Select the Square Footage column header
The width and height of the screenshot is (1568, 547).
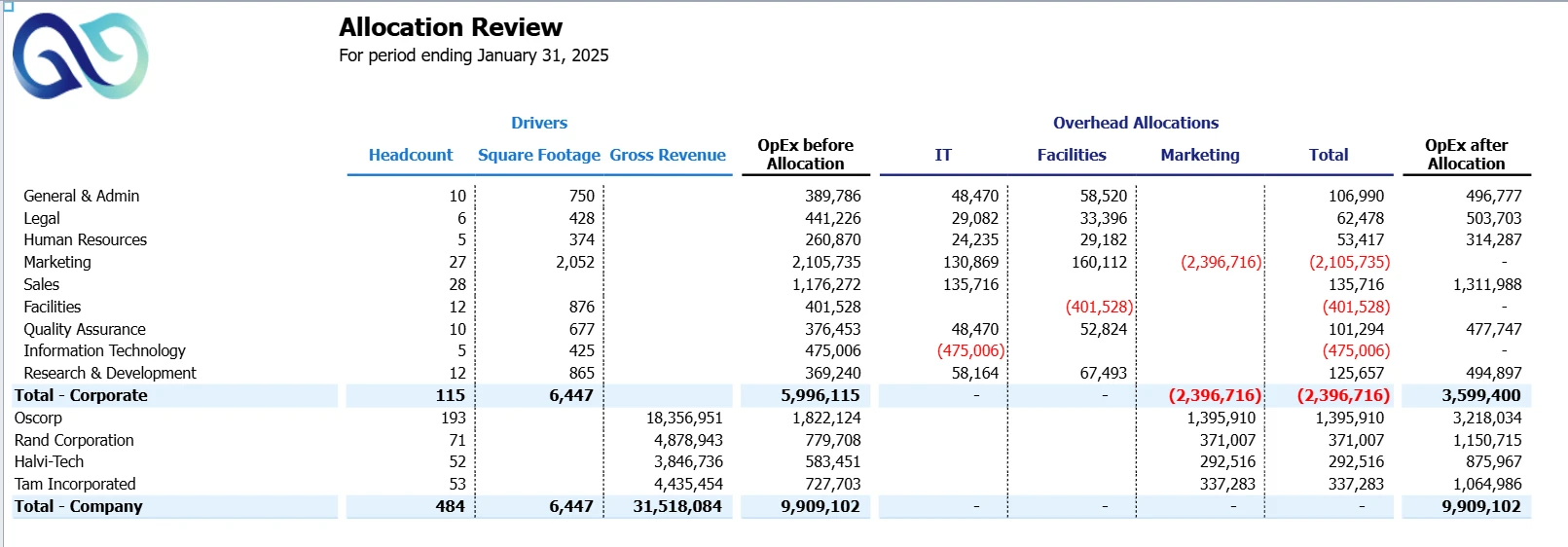coord(539,155)
